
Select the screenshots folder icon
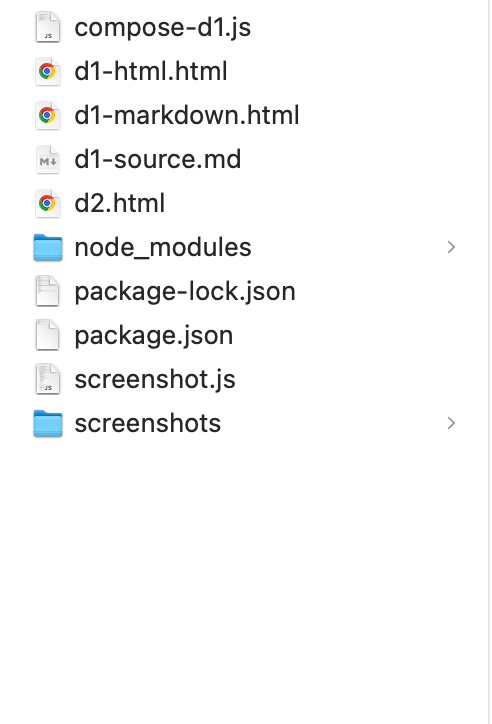48,423
